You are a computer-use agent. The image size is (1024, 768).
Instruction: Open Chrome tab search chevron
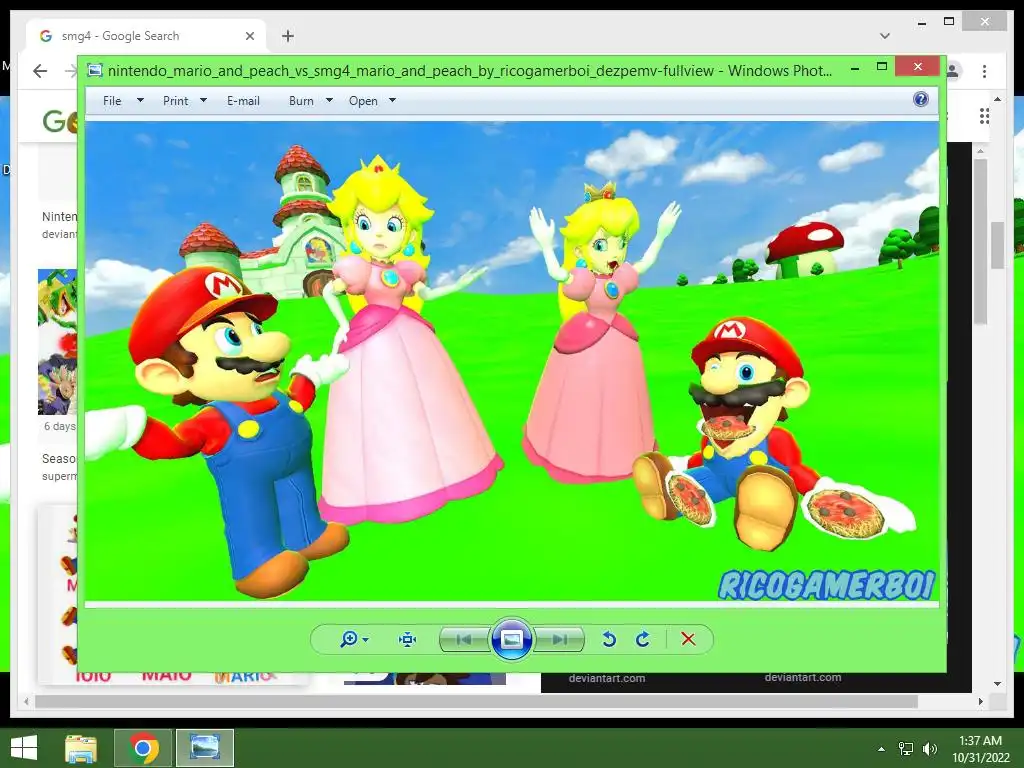tap(885, 36)
